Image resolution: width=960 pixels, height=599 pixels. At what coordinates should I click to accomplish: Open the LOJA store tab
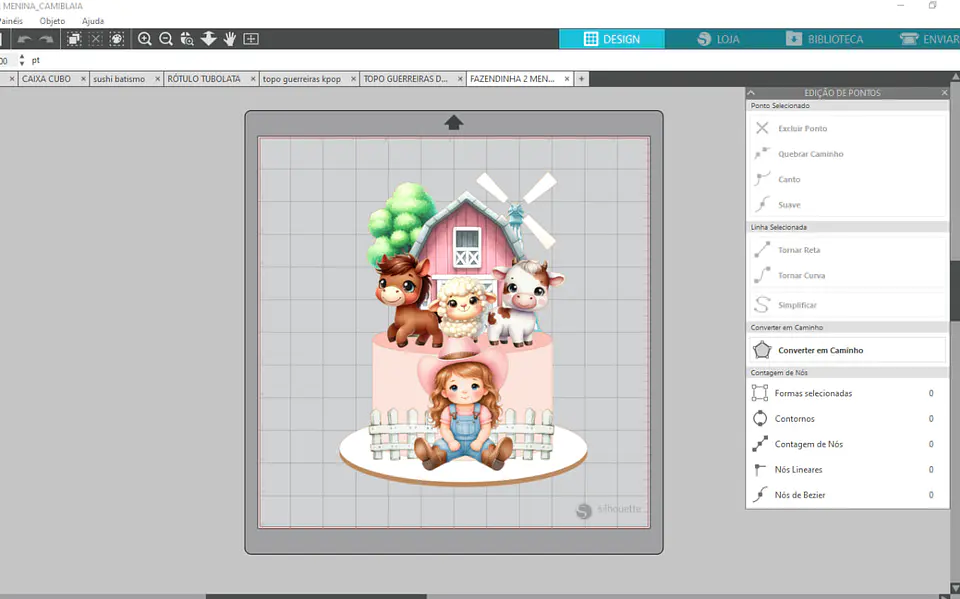718,39
